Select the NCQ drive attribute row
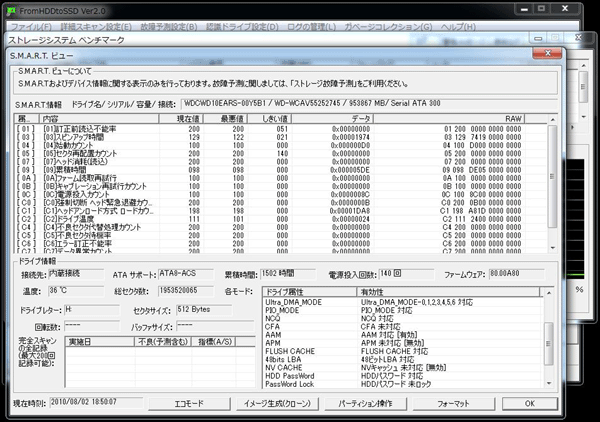The height and width of the screenshot is (422, 600). 403,318
